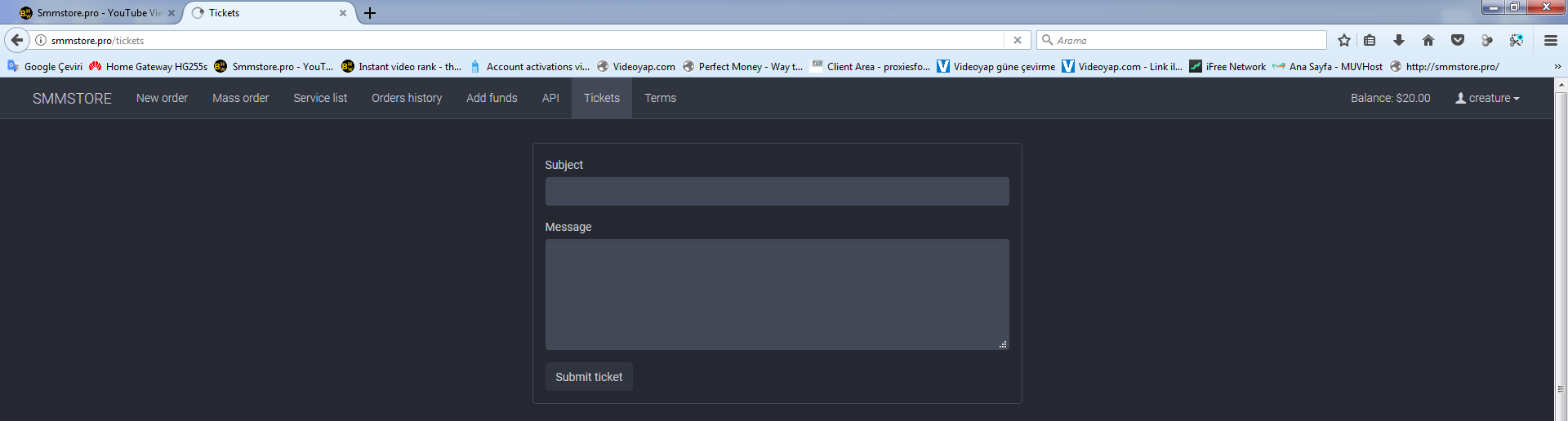View Orders history
This screenshot has width=1568, height=421.
(x=407, y=98)
